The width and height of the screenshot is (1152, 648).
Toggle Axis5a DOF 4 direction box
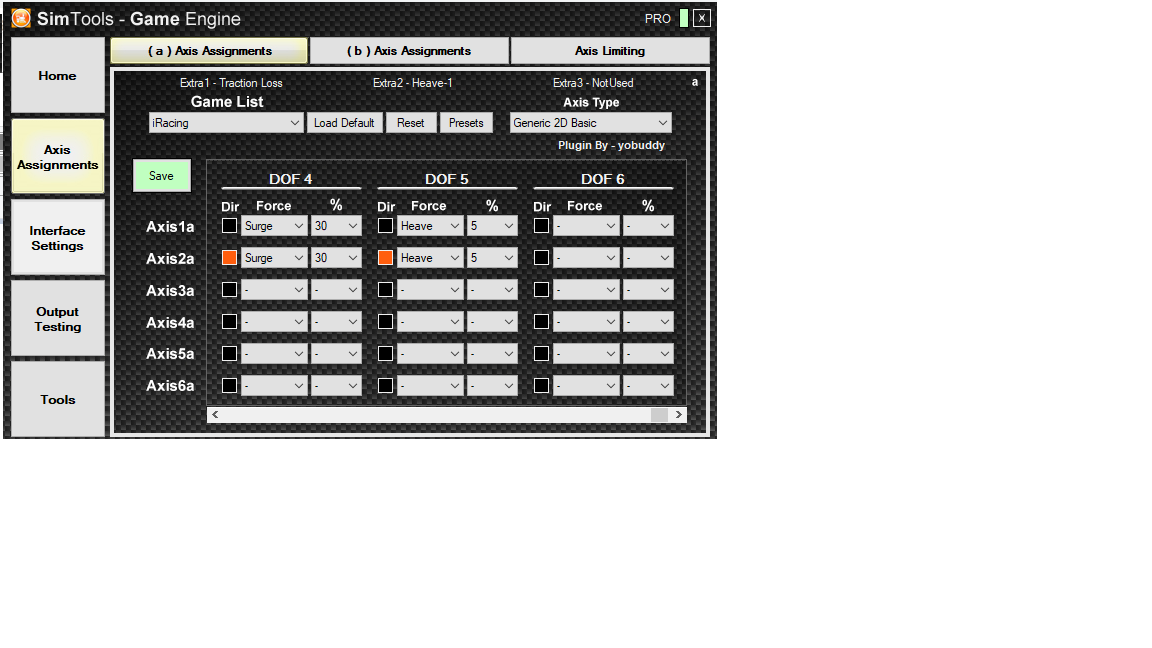[229, 353]
